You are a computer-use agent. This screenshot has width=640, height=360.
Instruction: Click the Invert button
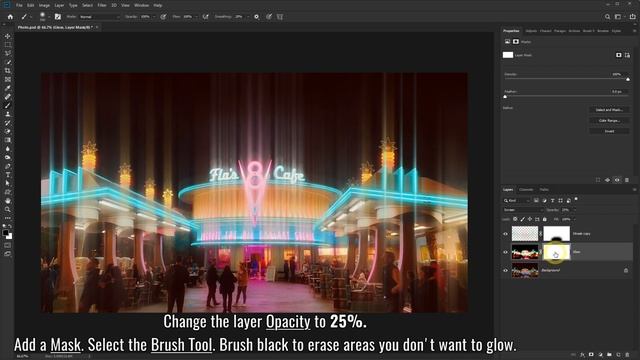tap(609, 131)
